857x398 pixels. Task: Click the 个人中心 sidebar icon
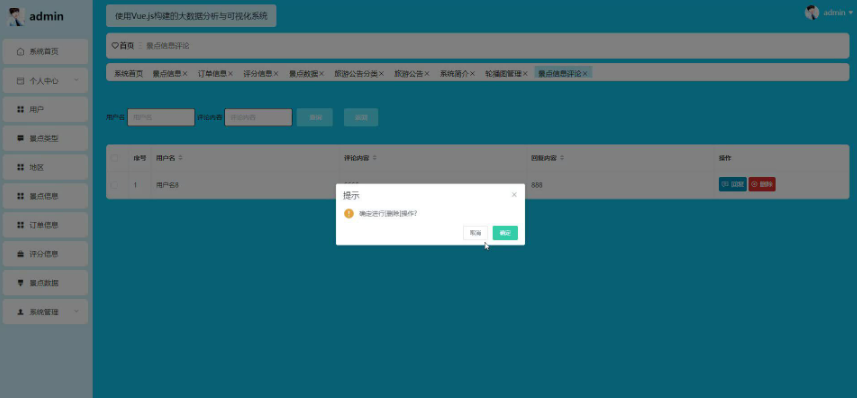[x=21, y=80]
